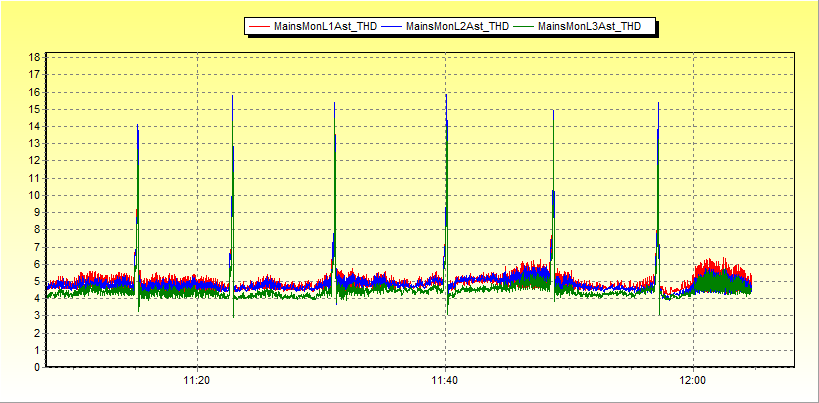Click the green spike between 11:40 and 12:00
This screenshot has width=819, height=403.
point(553,112)
